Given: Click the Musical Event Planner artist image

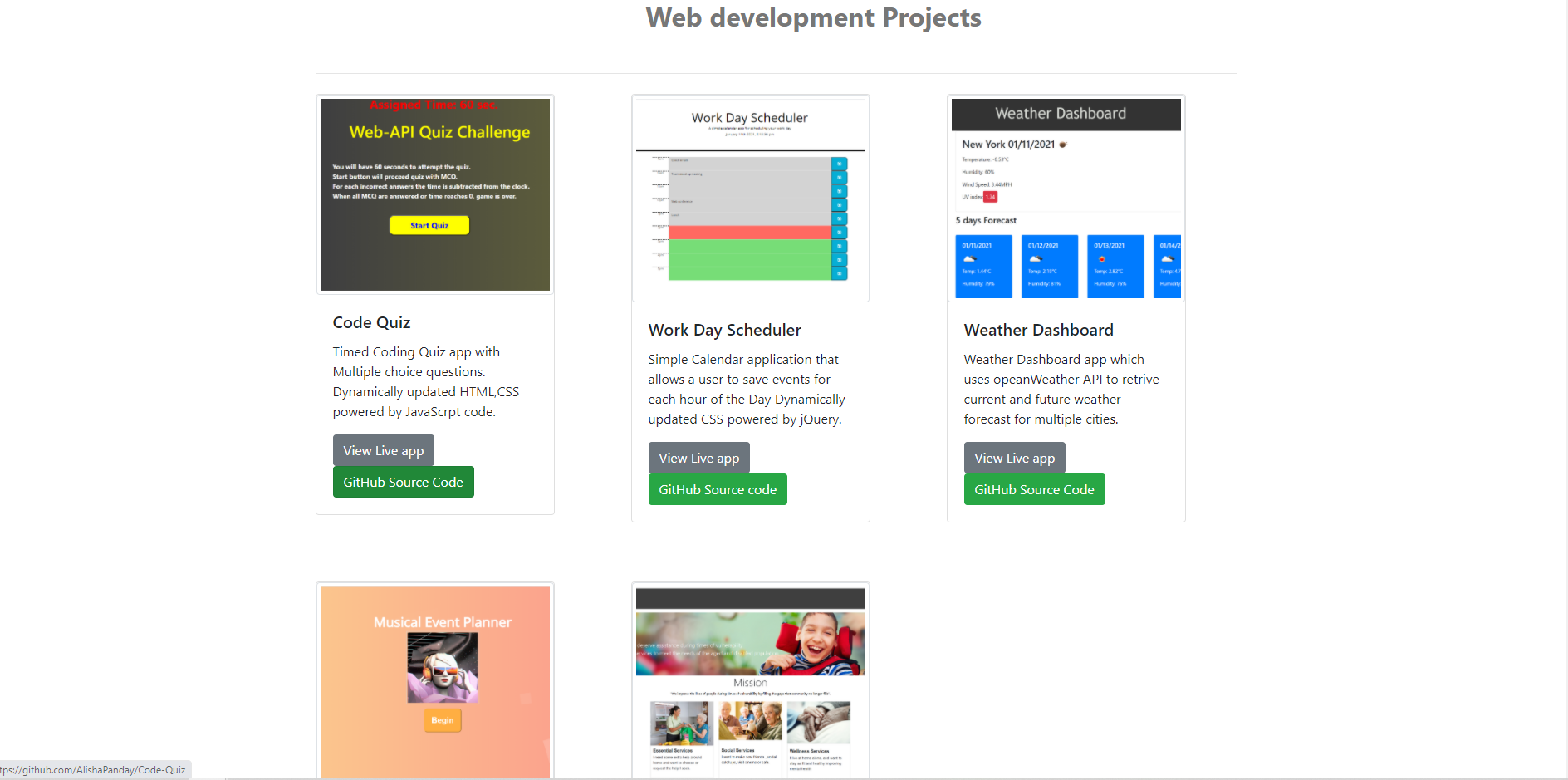Looking at the screenshot, I should (x=441, y=667).
